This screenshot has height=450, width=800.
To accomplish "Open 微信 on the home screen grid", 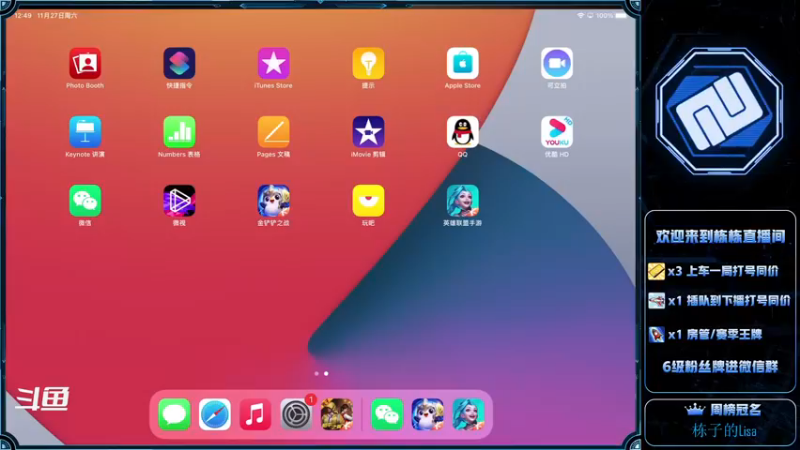I will [85, 201].
